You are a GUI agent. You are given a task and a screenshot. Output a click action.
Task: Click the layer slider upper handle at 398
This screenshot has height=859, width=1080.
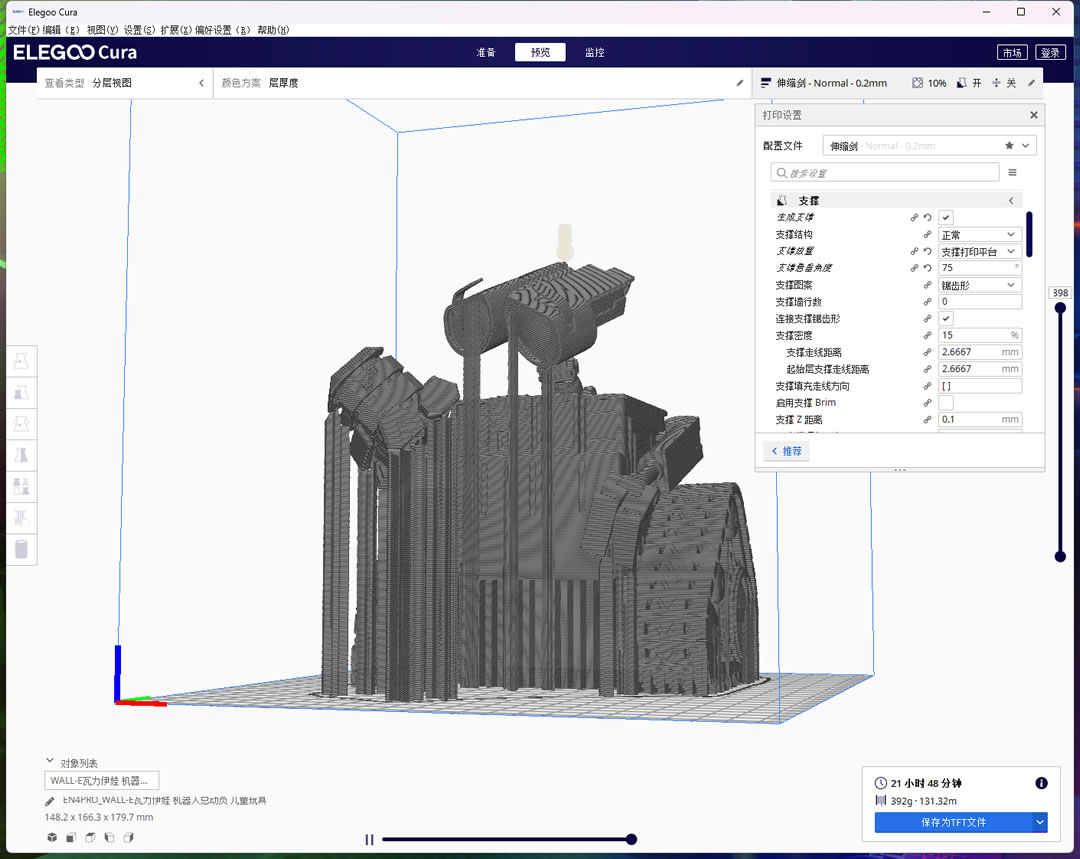1060,307
